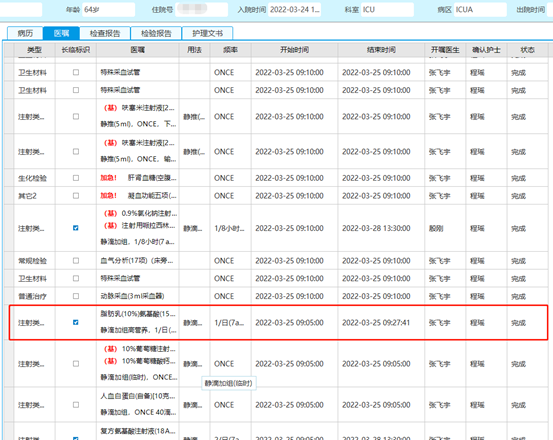Click the 普通治疗 type cell

click(x=35, y=296)
